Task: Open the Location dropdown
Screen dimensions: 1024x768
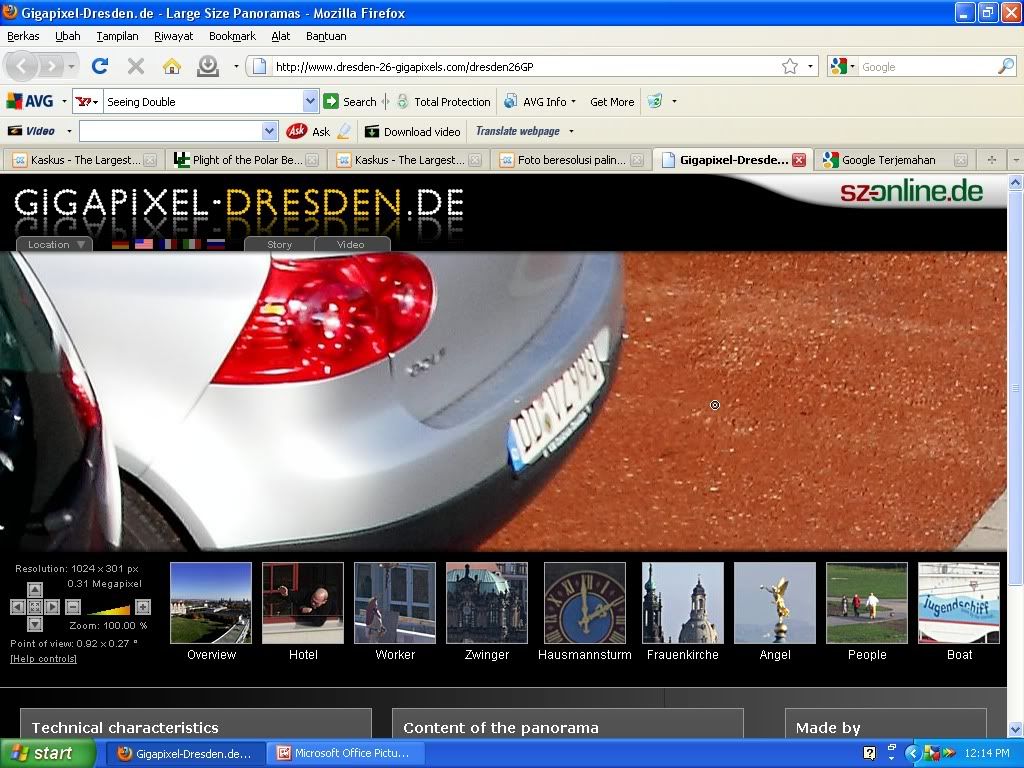Action: pos(55,244)
